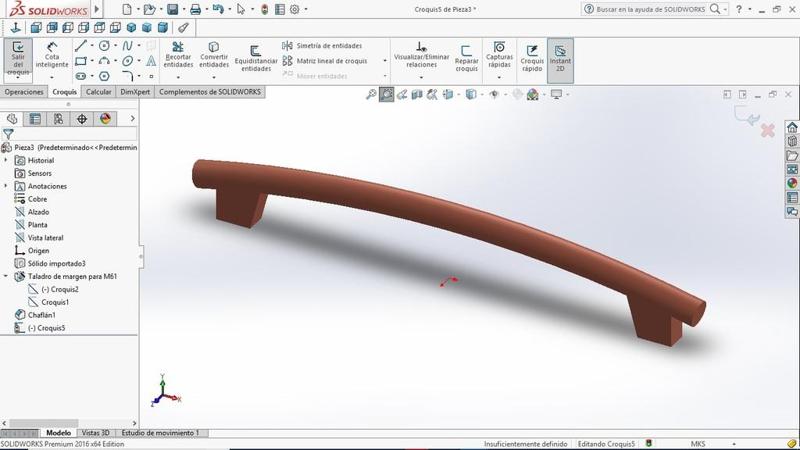Select the Slot sketch tool
This screenshot has width=800, height=450.
81,77
